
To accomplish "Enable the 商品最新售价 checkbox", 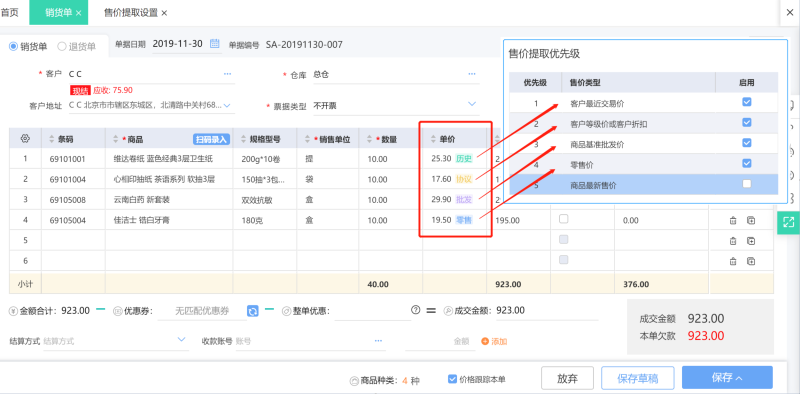I will [746, 184].
